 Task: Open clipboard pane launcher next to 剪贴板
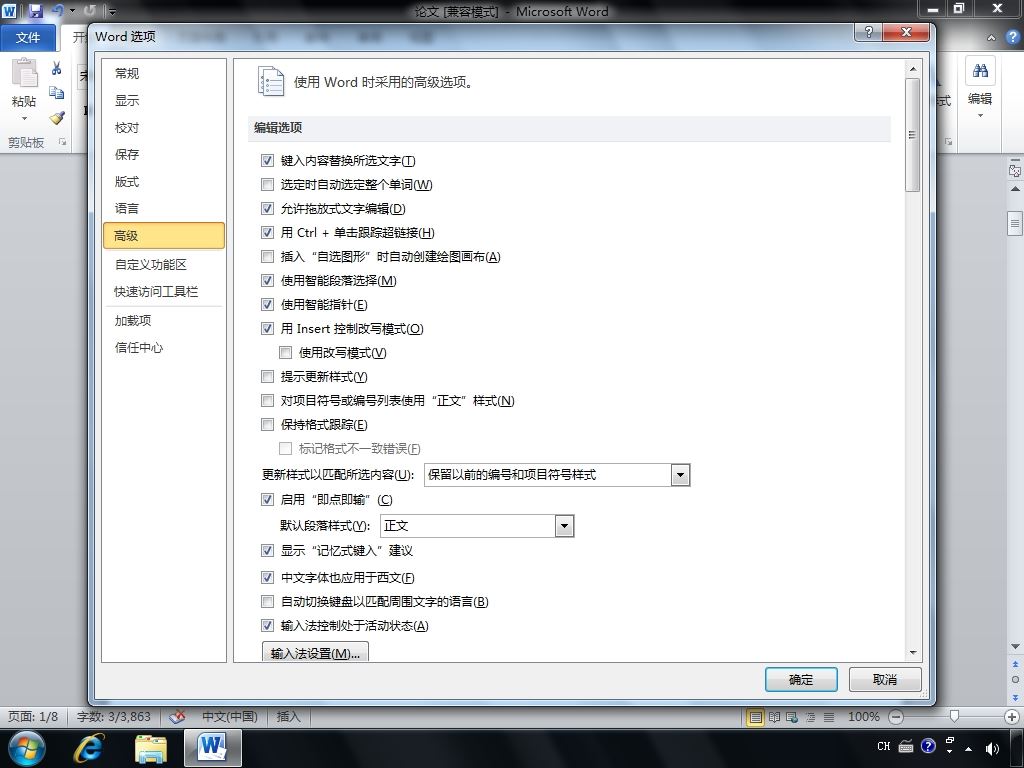pos(63,142)
